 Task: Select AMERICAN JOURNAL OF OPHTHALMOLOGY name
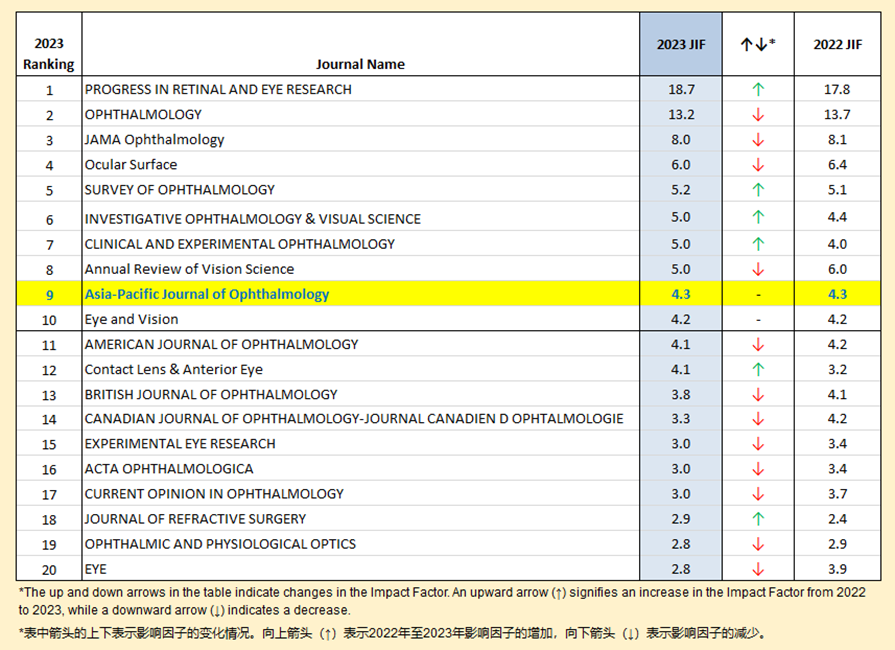(221, 345)
